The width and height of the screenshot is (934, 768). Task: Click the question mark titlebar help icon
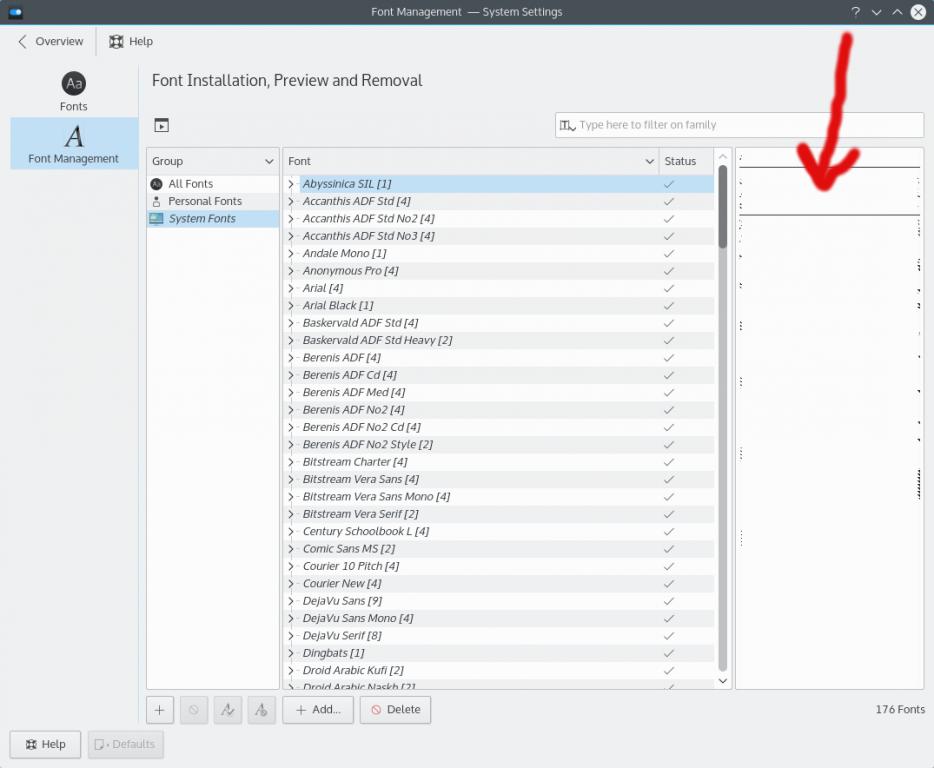point(855,12)
